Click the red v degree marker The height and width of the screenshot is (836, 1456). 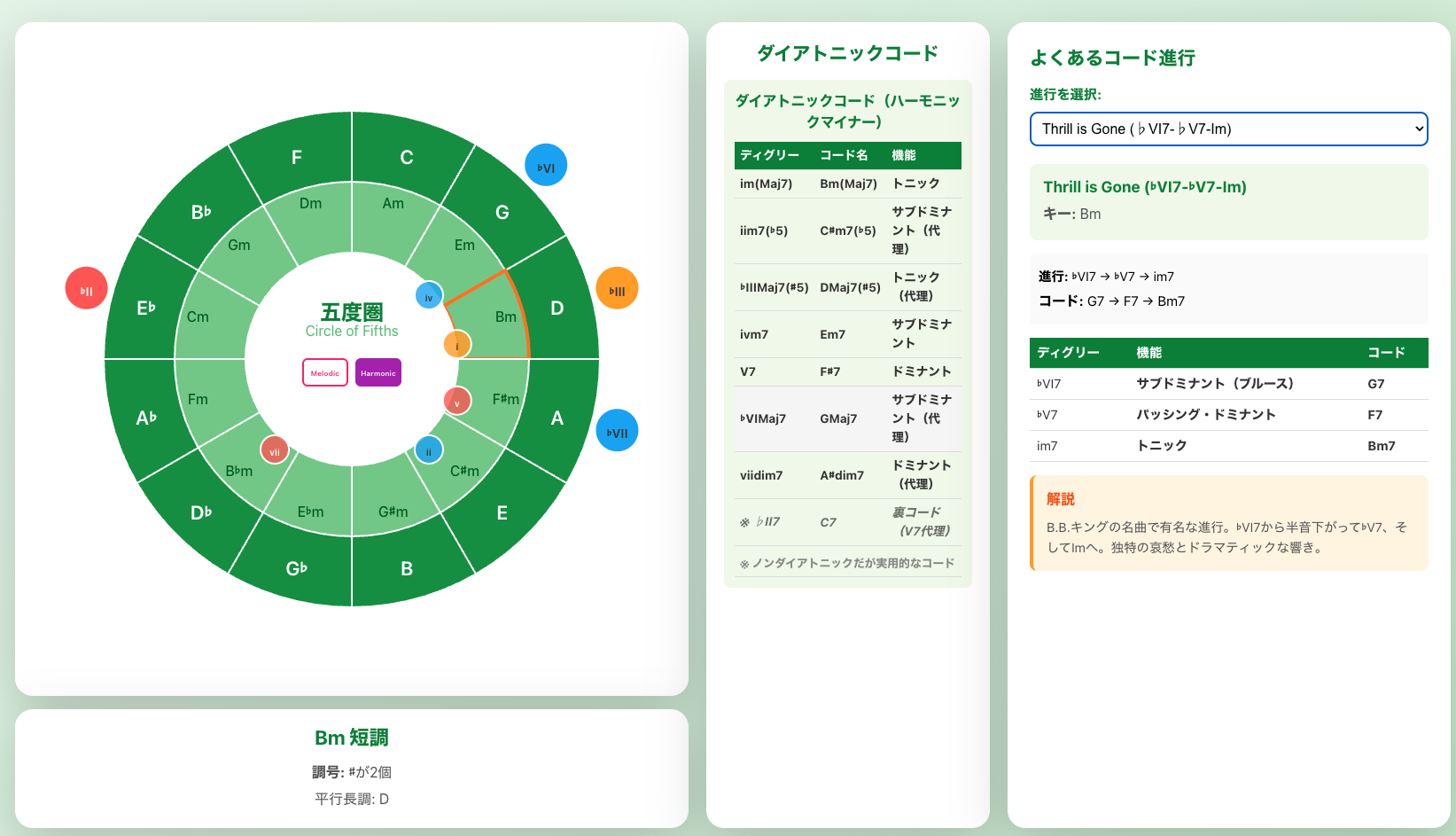click(457, 402)
